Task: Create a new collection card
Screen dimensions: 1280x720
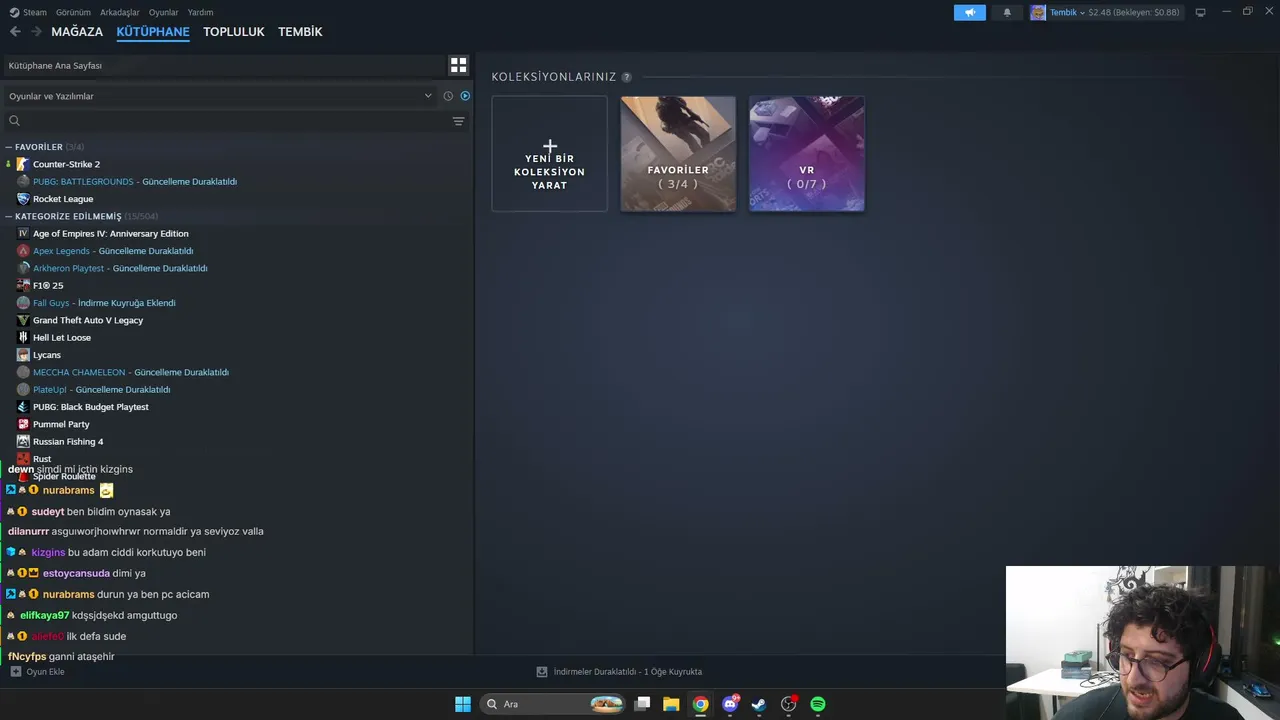Action: click(x=549, y=153)
